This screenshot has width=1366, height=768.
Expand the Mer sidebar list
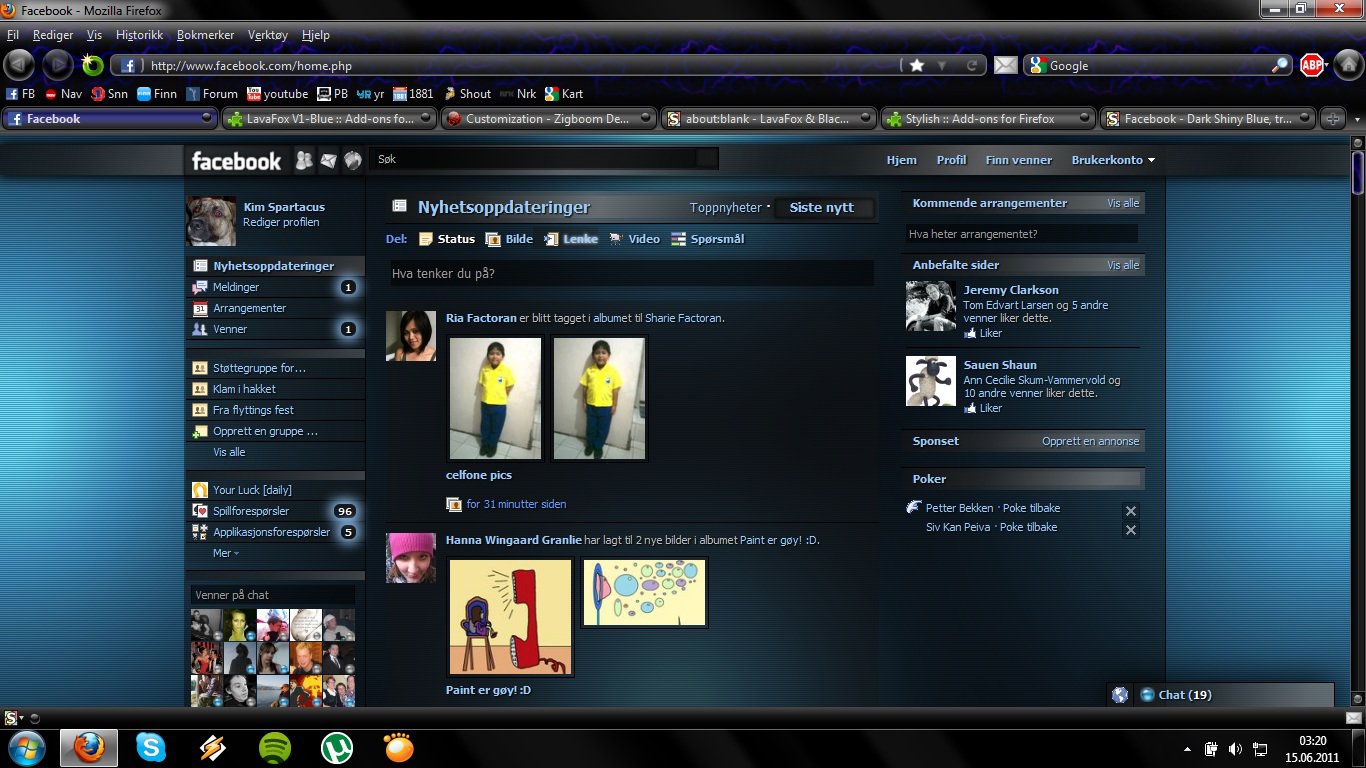coord(225,553)
